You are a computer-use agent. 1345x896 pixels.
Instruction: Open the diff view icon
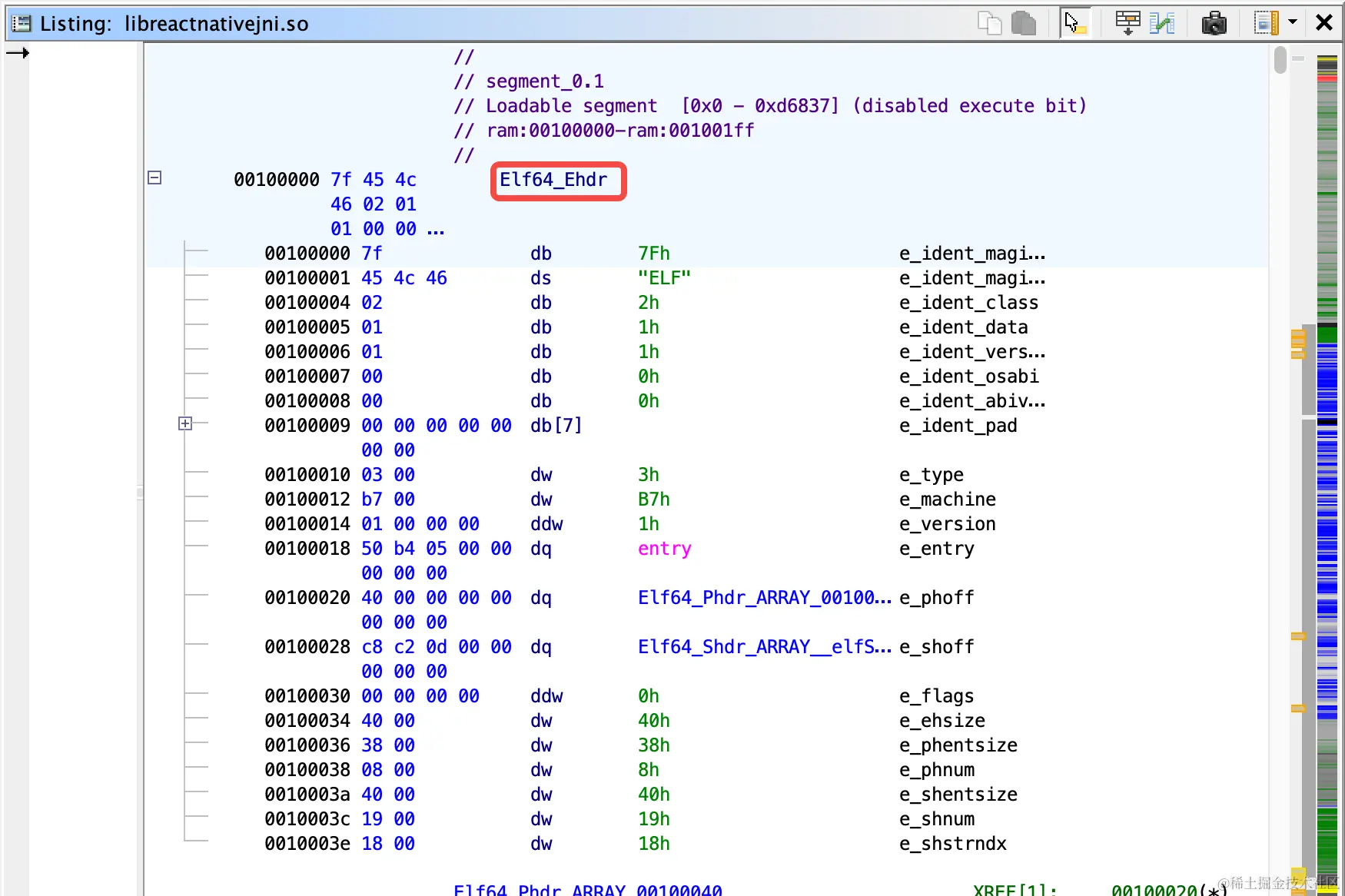pyautogui.click(x=1161, y=23)
